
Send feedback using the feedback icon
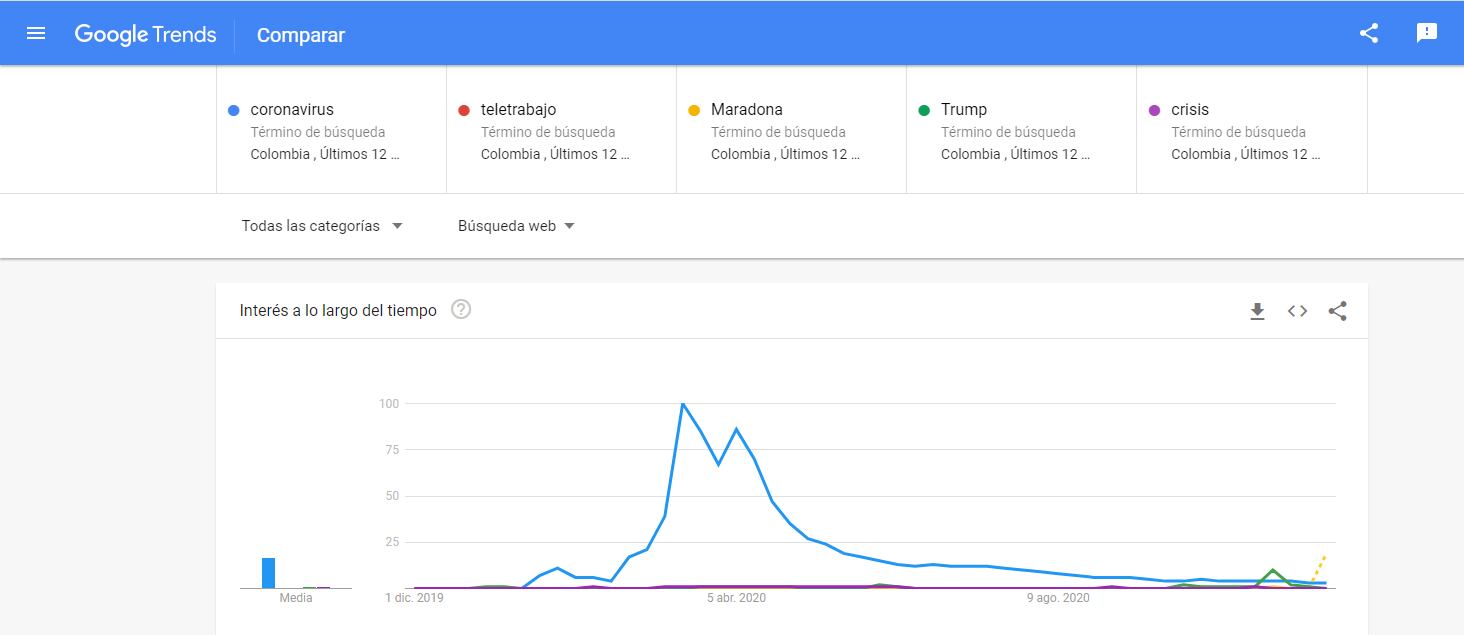pos(1426,33)
